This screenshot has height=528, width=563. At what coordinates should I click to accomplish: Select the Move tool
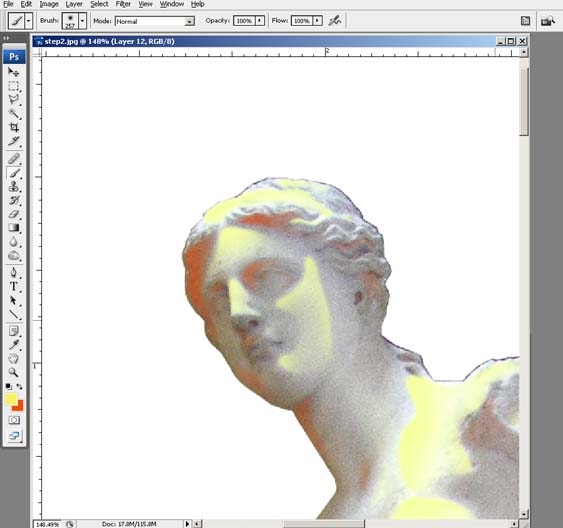click(14, 72)
